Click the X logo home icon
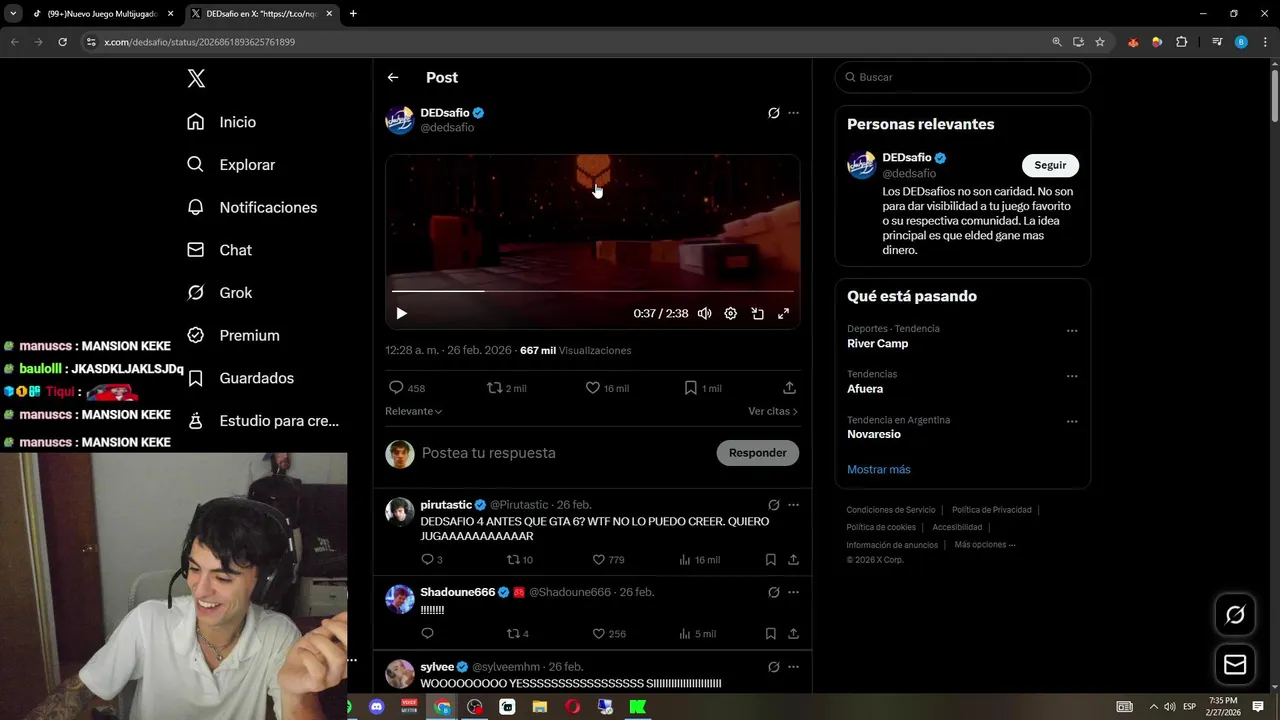 click(196, 78)
